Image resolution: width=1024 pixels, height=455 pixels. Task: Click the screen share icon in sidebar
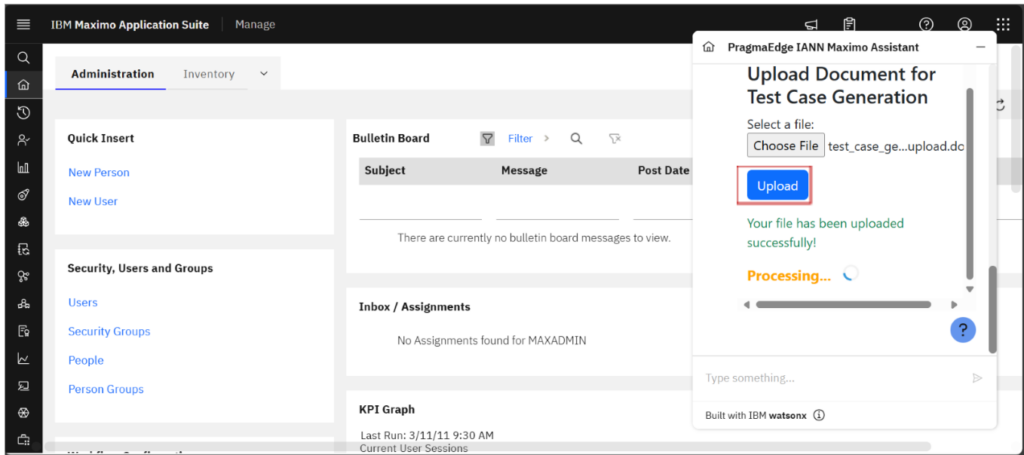(x=24, y=386)
